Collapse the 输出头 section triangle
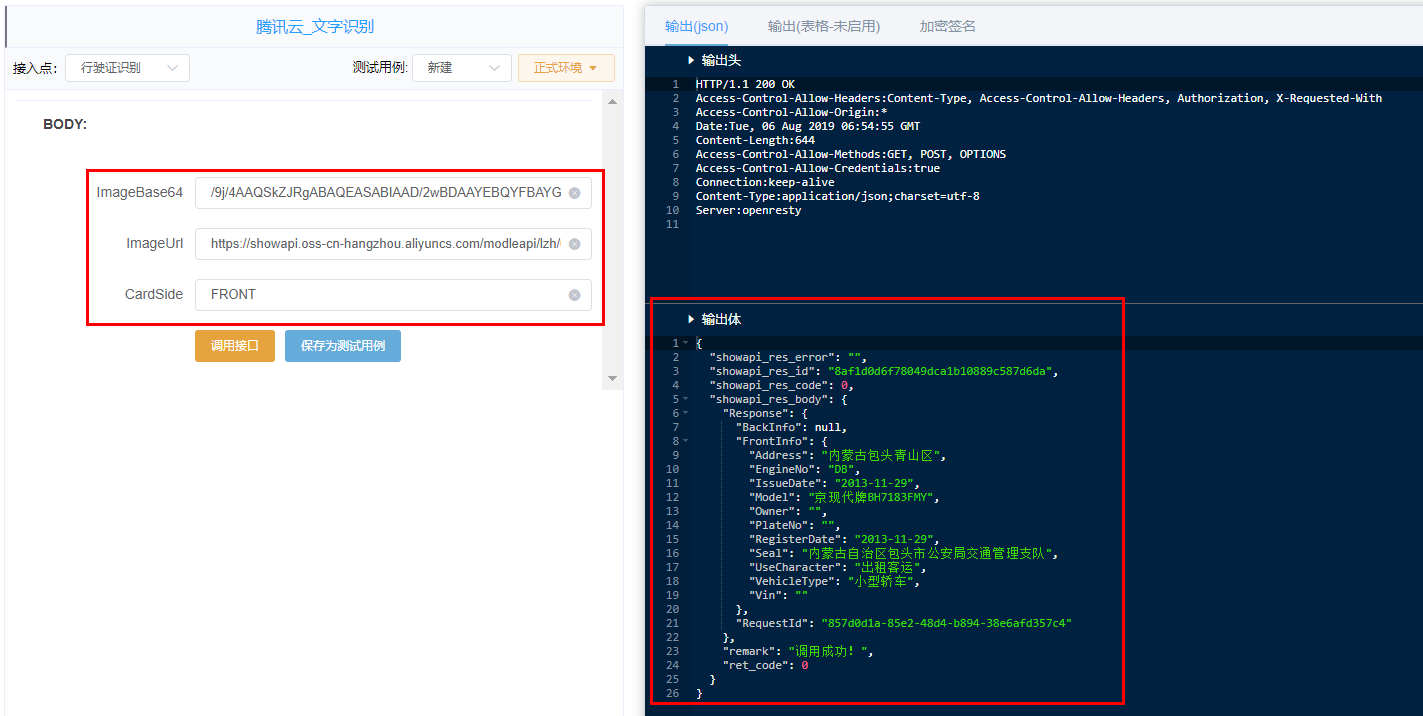 pos(691,61)
